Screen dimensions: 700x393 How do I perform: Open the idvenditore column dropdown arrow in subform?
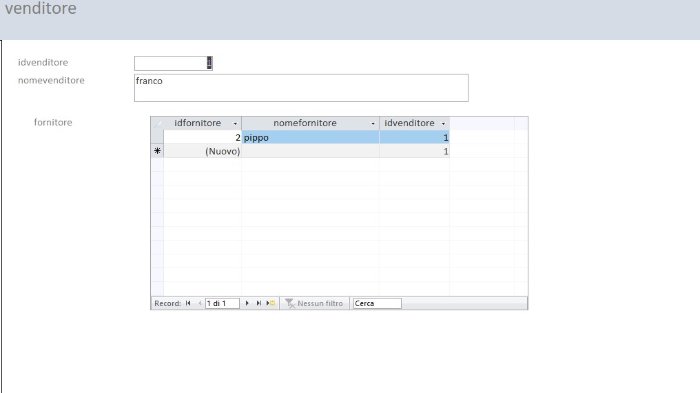[x=443, y=123]
